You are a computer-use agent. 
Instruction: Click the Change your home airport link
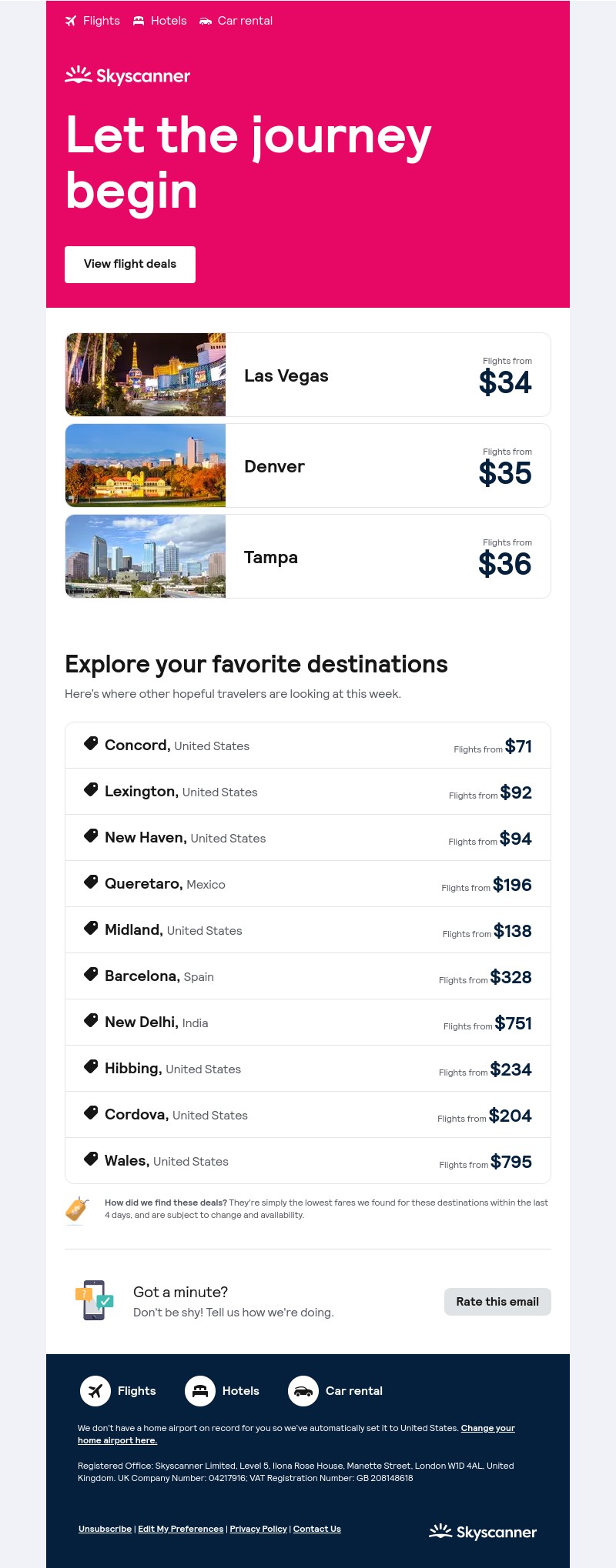(487, 1428)
